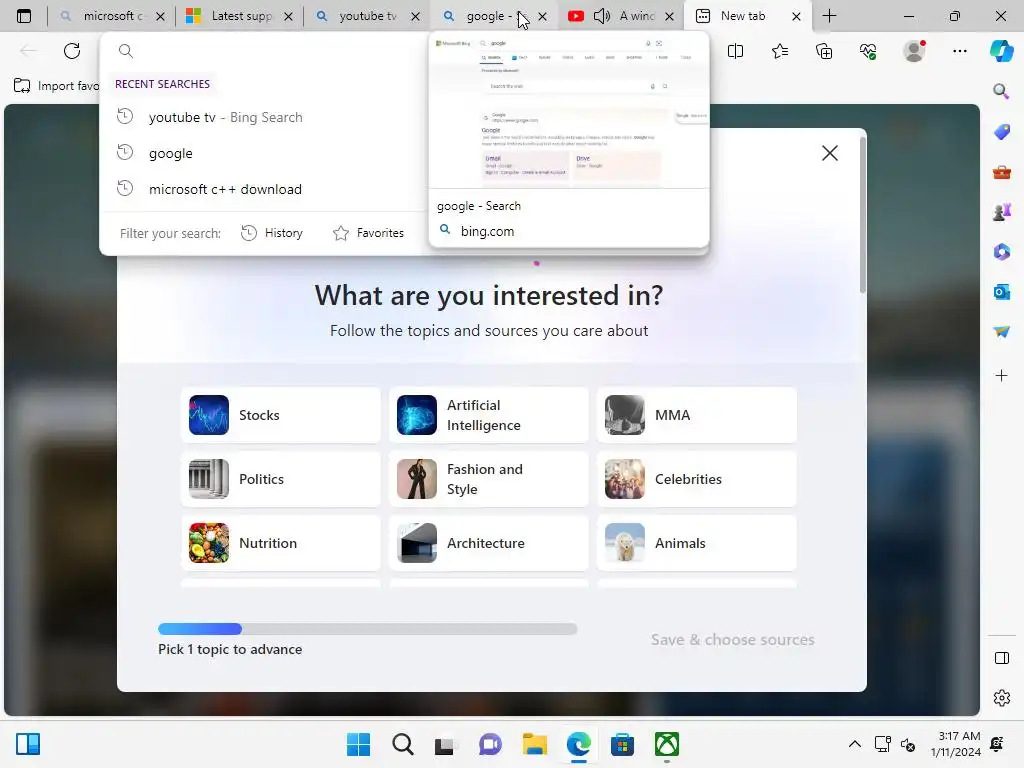Pick the Architecture topic
The width and height of the screenshot is (1024, 768).
(488, 543)
